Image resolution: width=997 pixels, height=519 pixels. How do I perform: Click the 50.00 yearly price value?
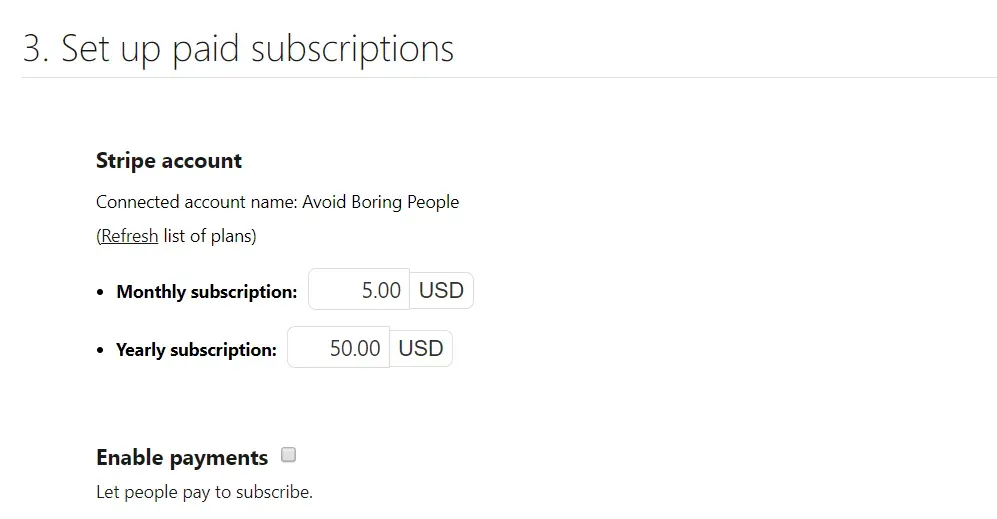[355, 348]
